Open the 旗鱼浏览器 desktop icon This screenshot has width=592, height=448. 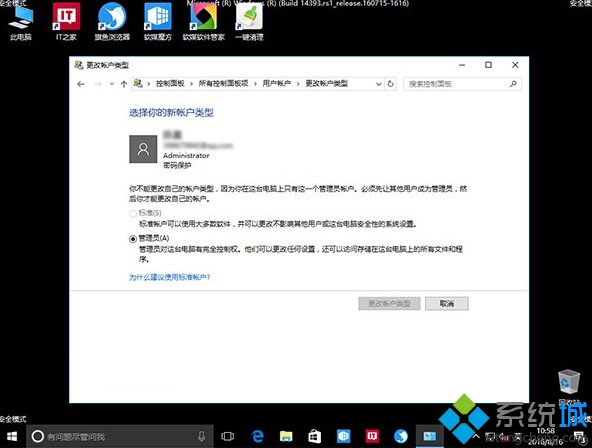point(112,21)
